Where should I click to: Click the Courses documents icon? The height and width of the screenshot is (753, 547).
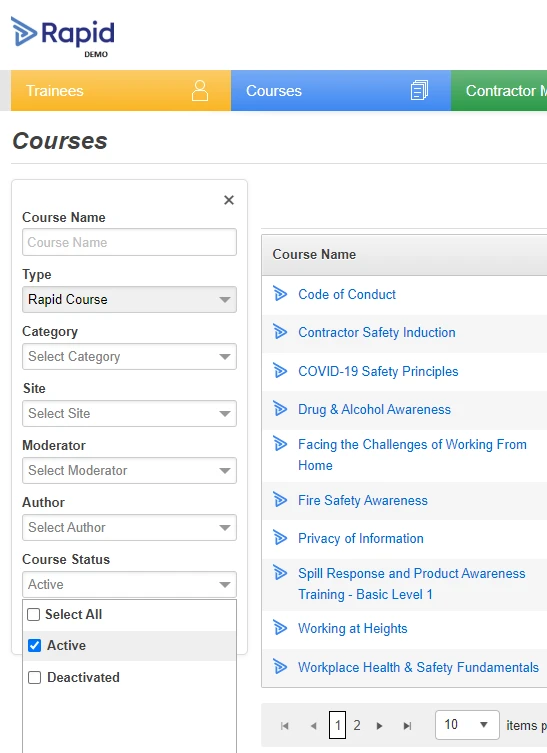[419, 90]
